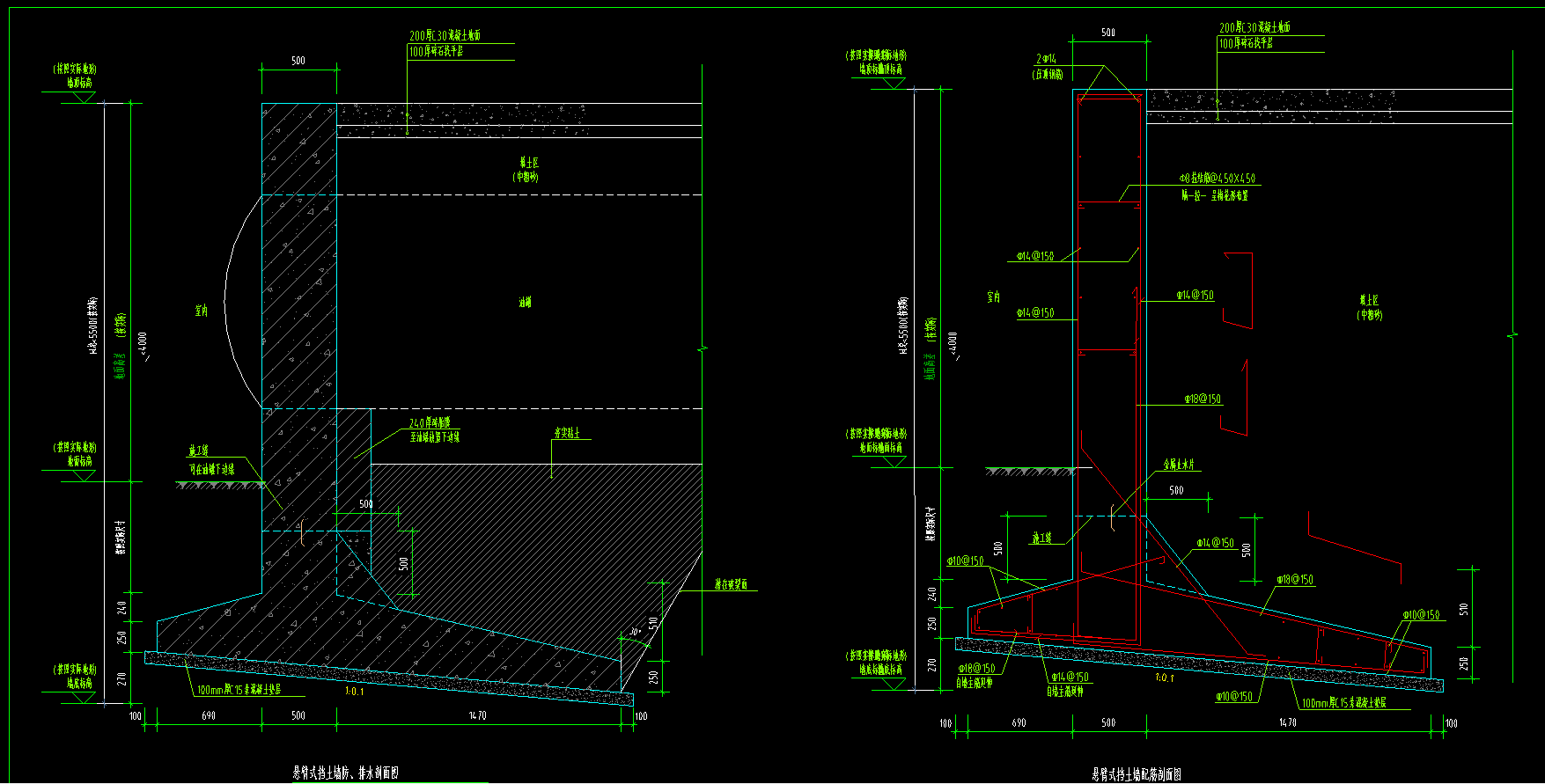The height and width of the screenshot is (784, 1545).
Task: Click the 金属止水片 annotation
Action: [x=1179, y=465]
